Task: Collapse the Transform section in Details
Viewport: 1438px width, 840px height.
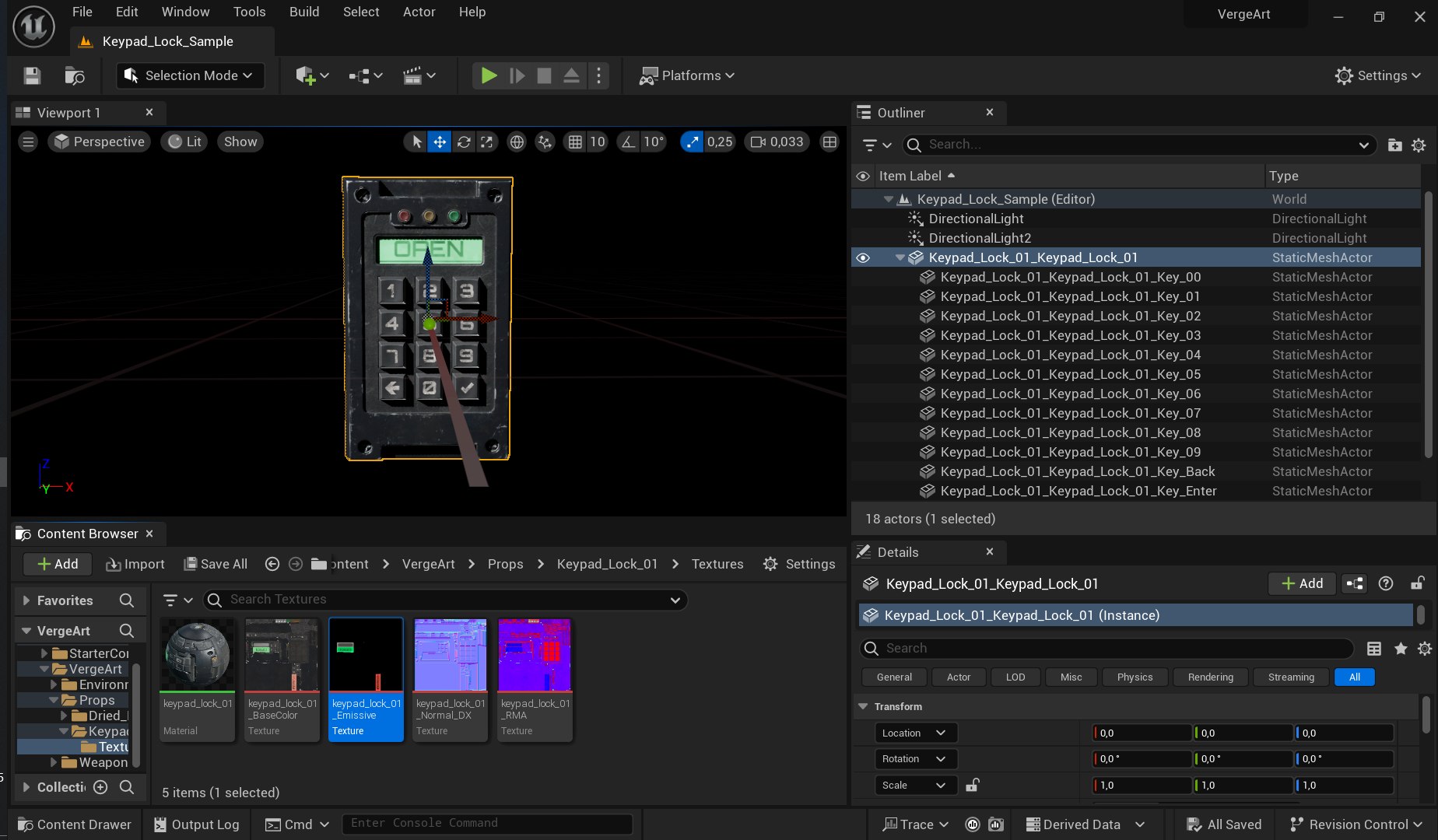Action: (x=863, y=706)
